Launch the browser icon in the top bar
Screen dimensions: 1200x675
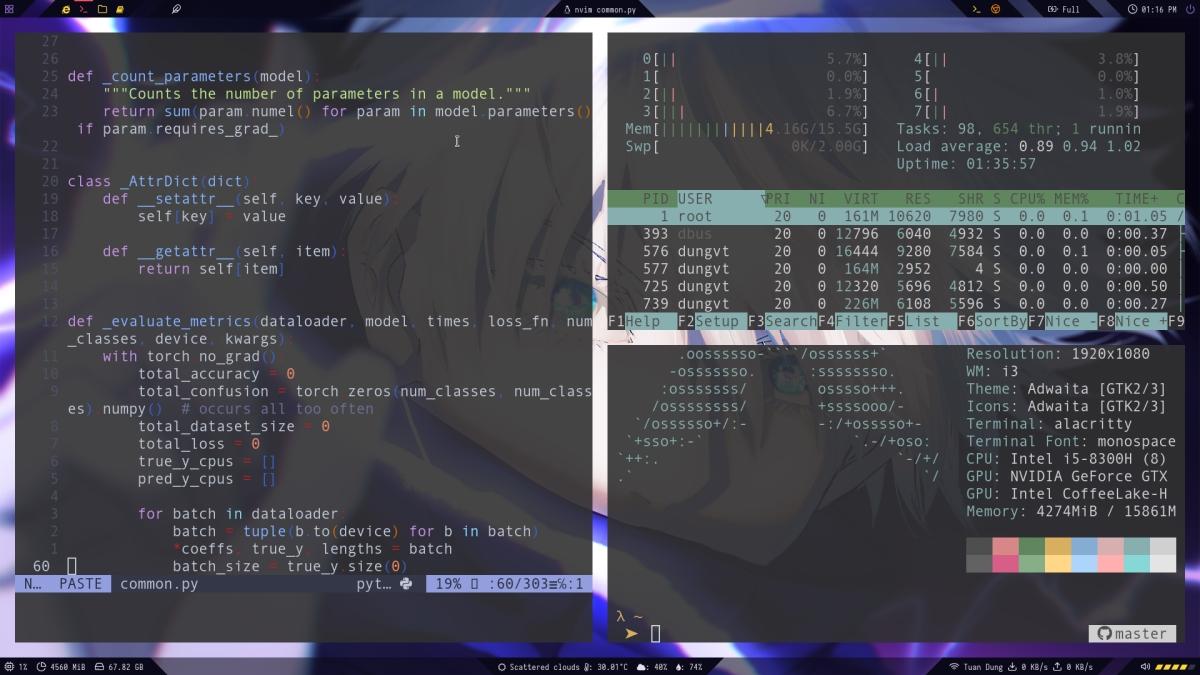pyautogui.click(x=64, y=8)
